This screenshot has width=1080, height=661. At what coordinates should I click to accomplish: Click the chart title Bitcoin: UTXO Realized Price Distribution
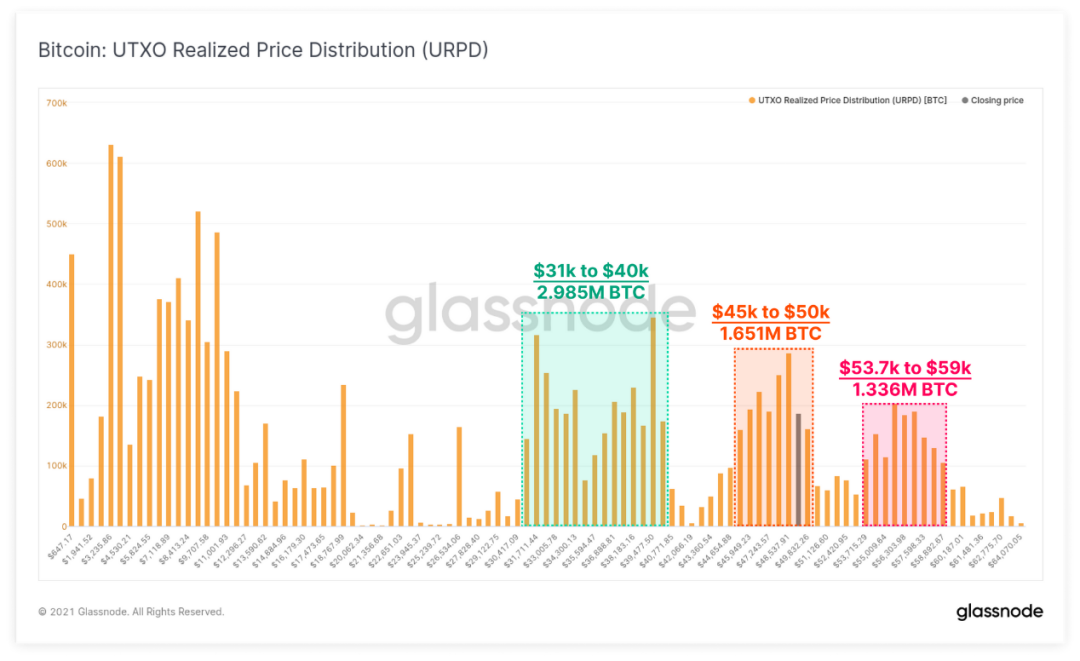point(263,50)
